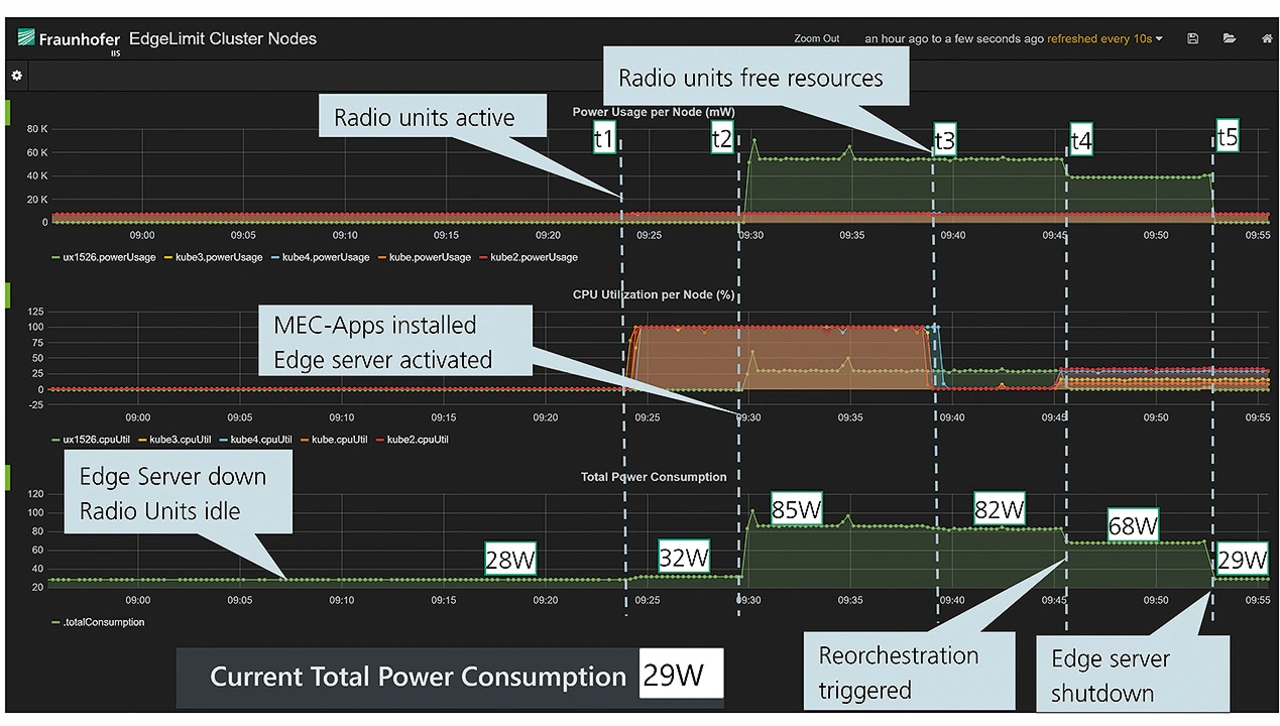Screen dimensions: 1280x726
Task: Click the Save dashboard floppy disk icon
Action: tap(1193, 39)
